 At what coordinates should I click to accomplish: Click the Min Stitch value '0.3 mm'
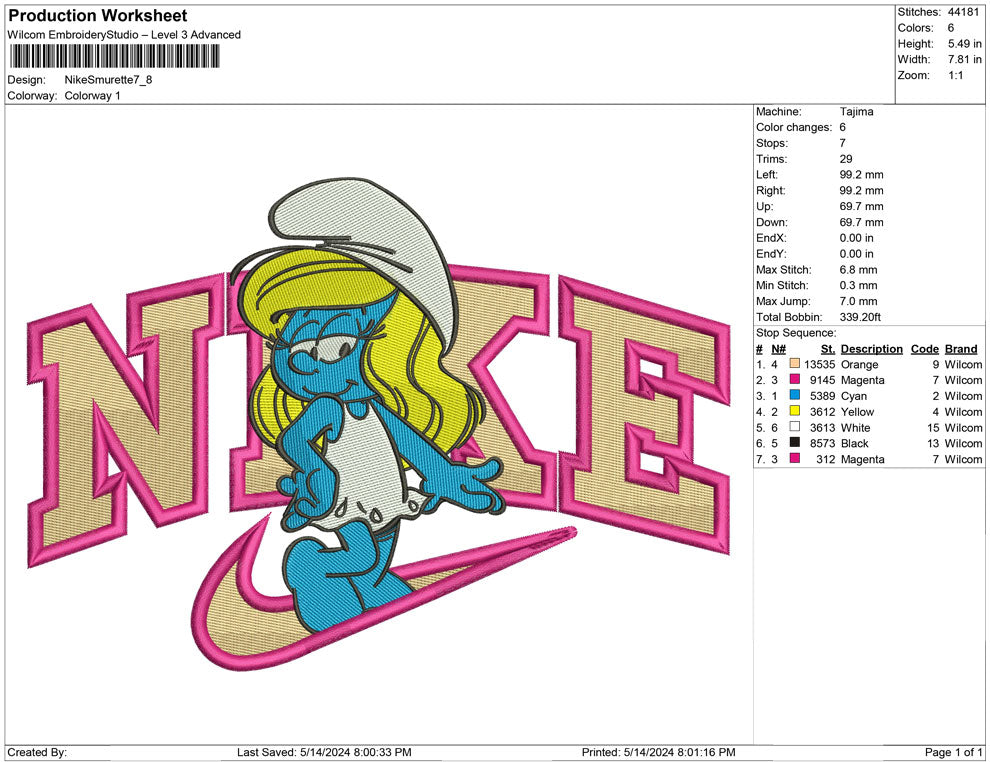[x=859, y=285]
